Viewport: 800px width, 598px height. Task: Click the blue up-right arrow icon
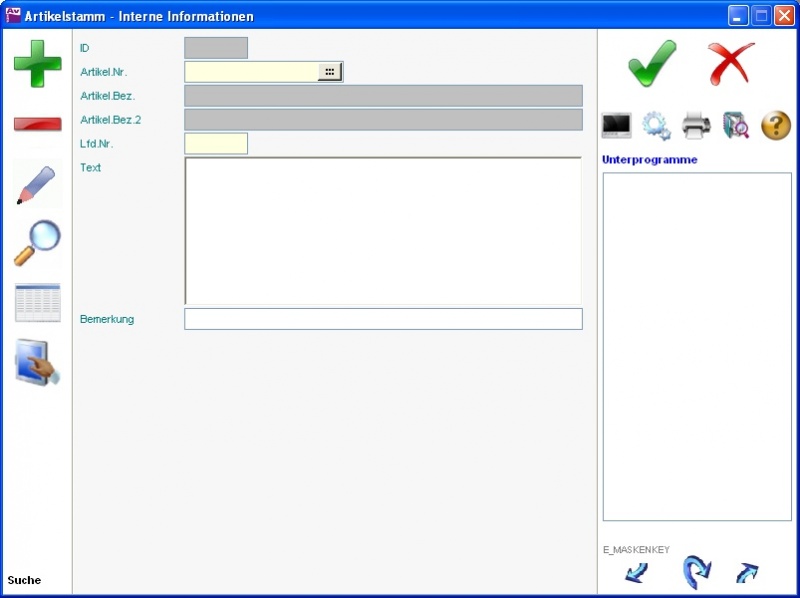click(x=747, y=573)
